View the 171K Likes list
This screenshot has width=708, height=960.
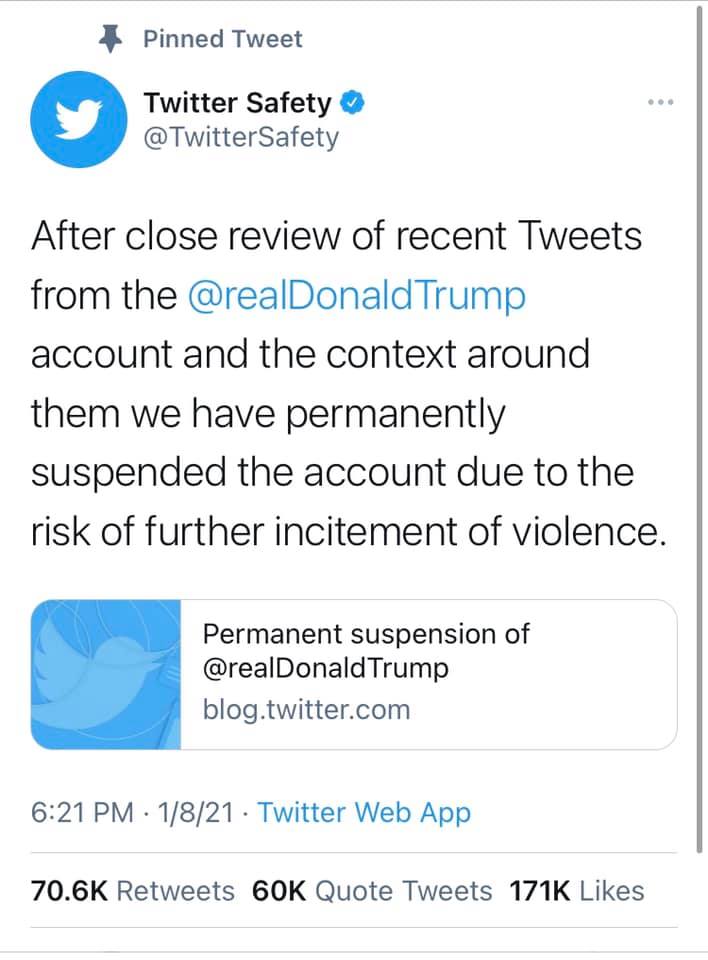point(577,891)
